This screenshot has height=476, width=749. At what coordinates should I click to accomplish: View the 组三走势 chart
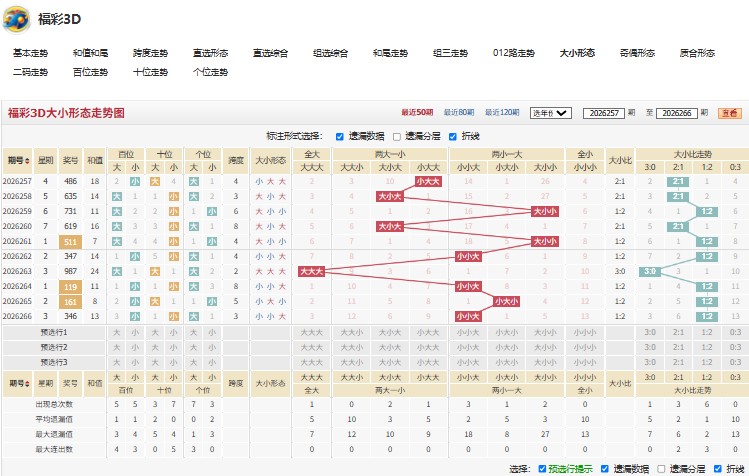[450, 53]
